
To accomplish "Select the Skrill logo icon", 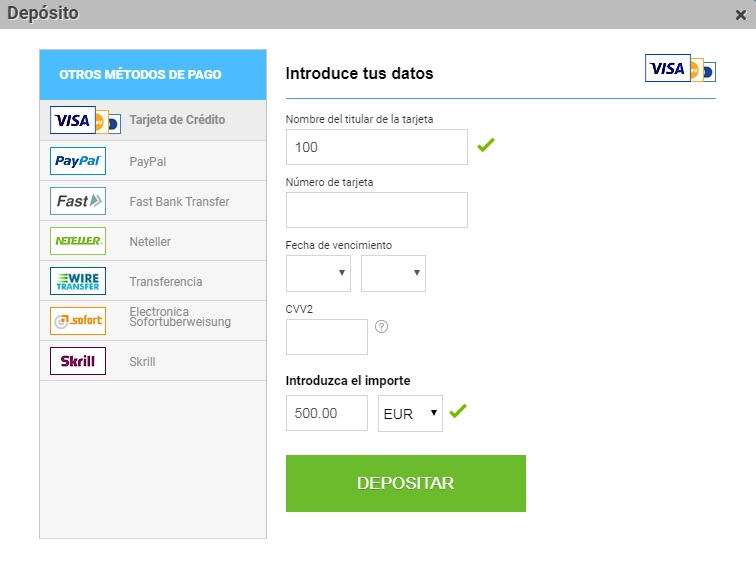I will pos(78,361).
